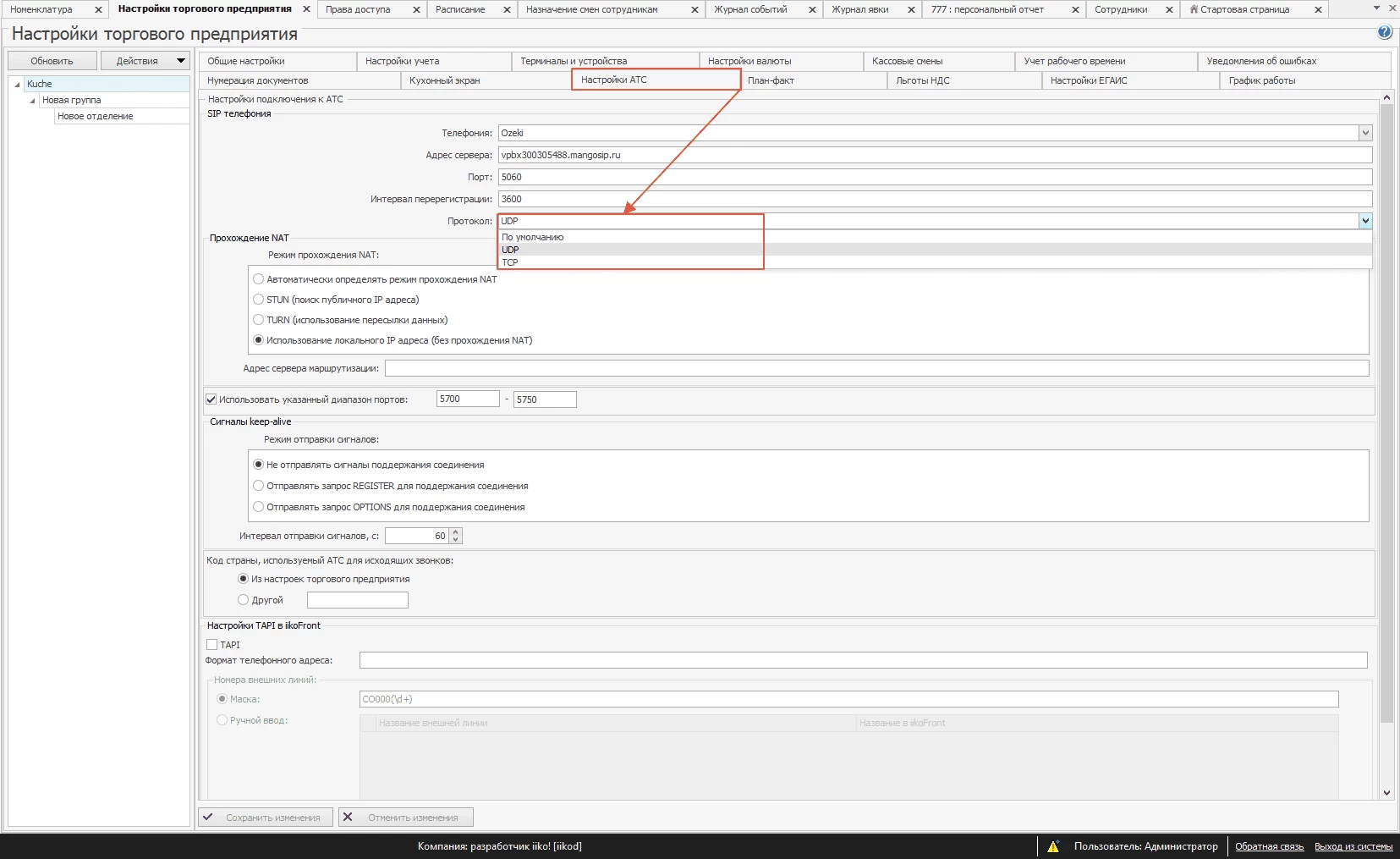Toggle the specified port range checkbox

(211, 399)
